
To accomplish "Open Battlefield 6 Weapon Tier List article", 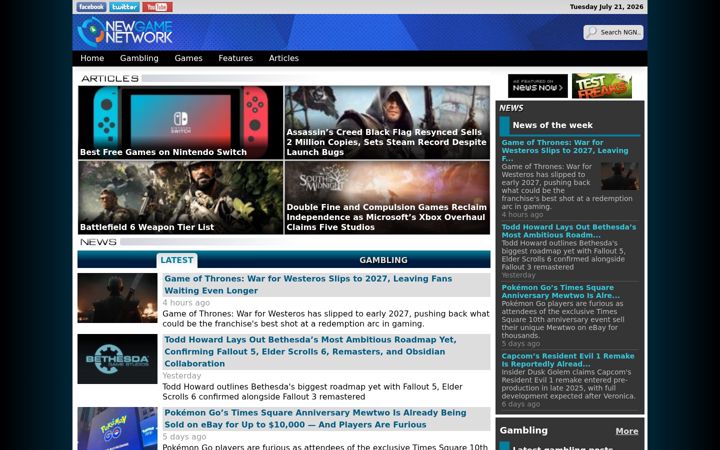I will [x=180, y=197].
